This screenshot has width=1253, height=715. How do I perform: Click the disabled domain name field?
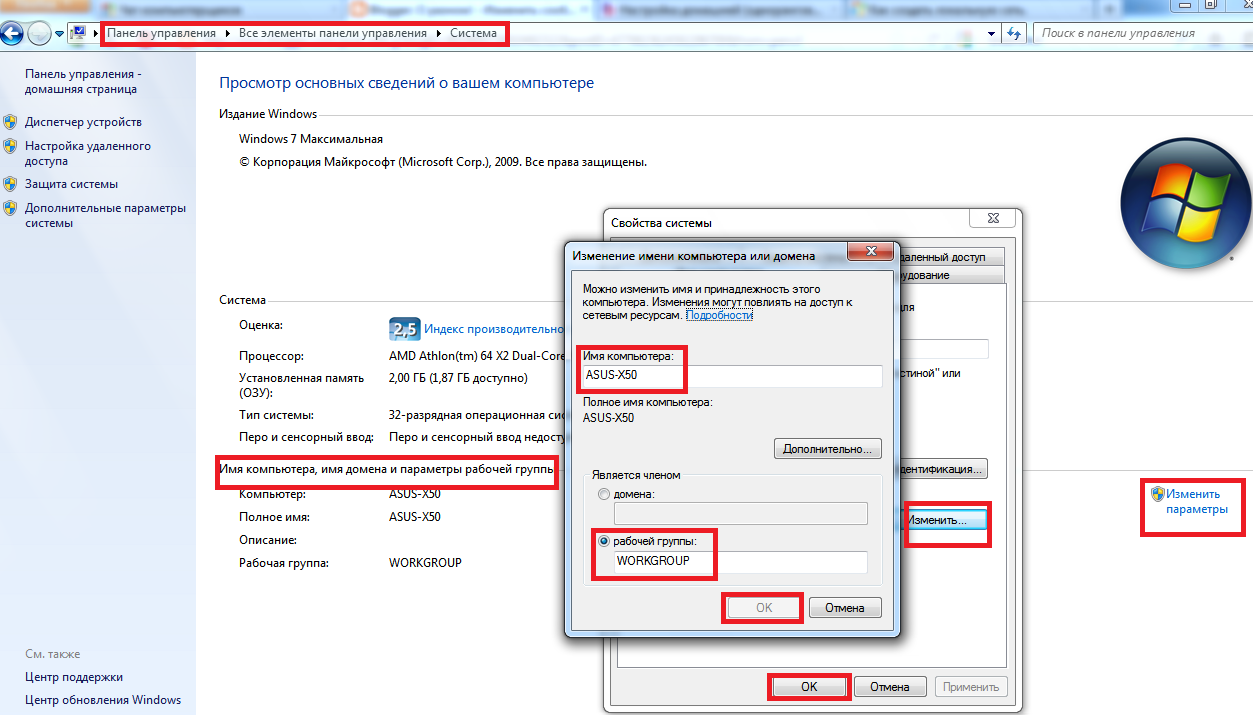tap(740, 513)
